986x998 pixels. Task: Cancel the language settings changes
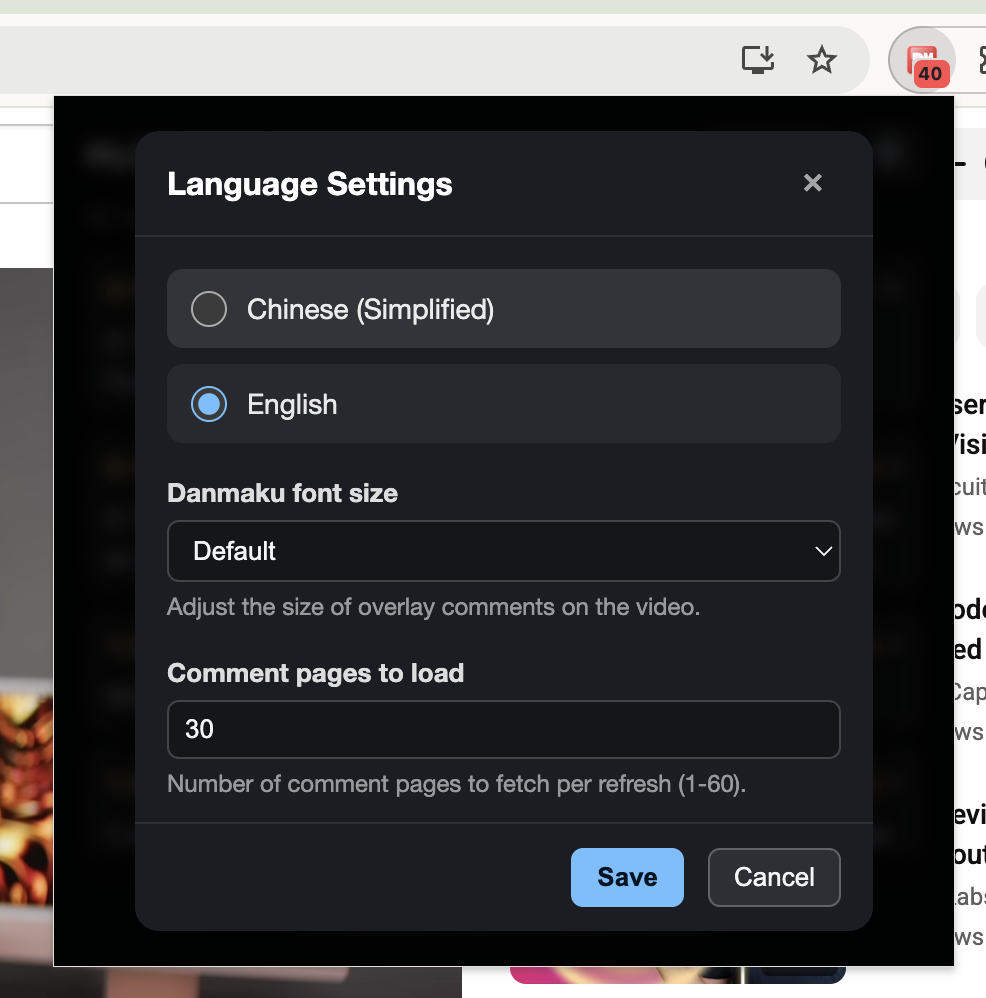774,877
